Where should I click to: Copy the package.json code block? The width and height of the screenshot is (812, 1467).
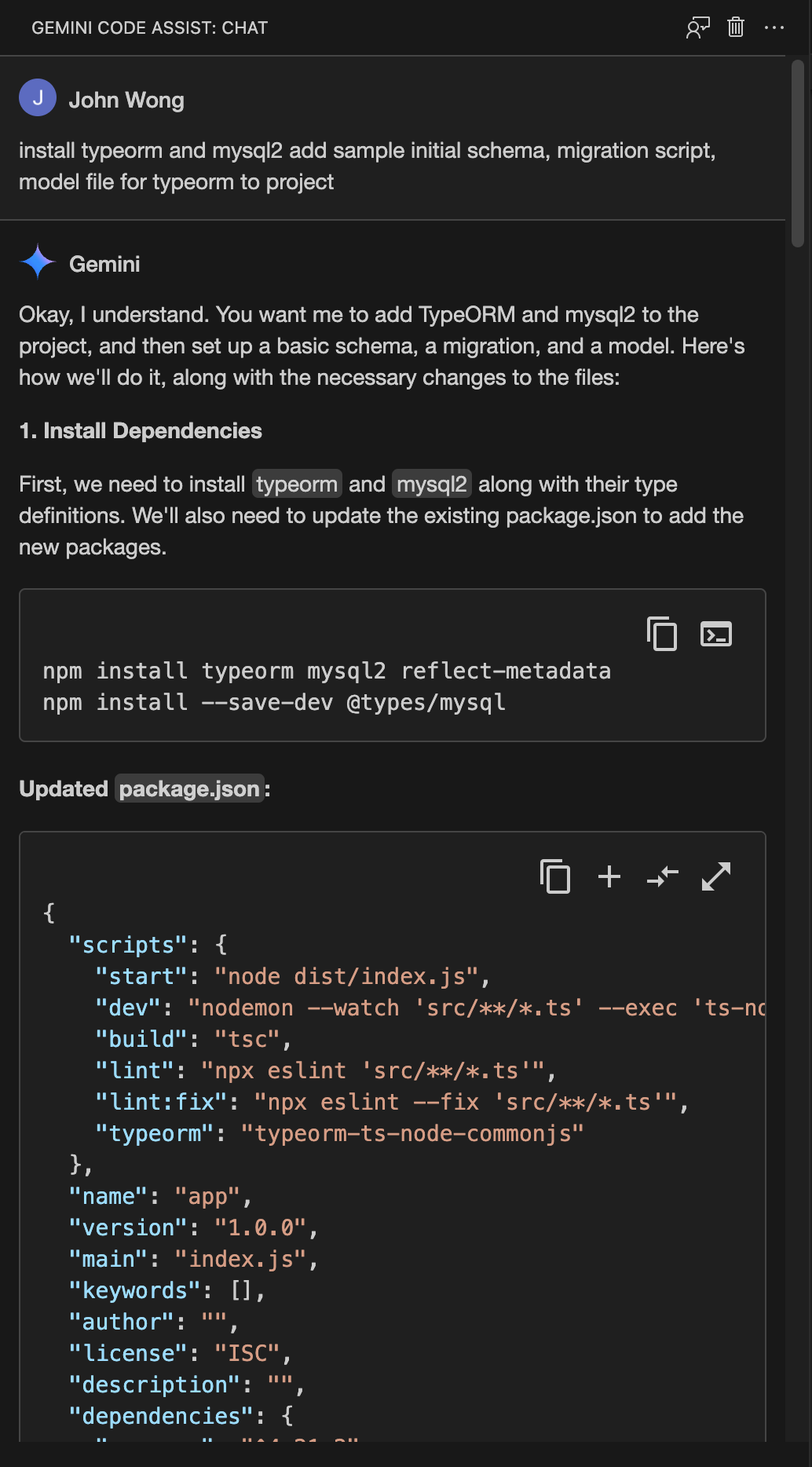(555, 876)
